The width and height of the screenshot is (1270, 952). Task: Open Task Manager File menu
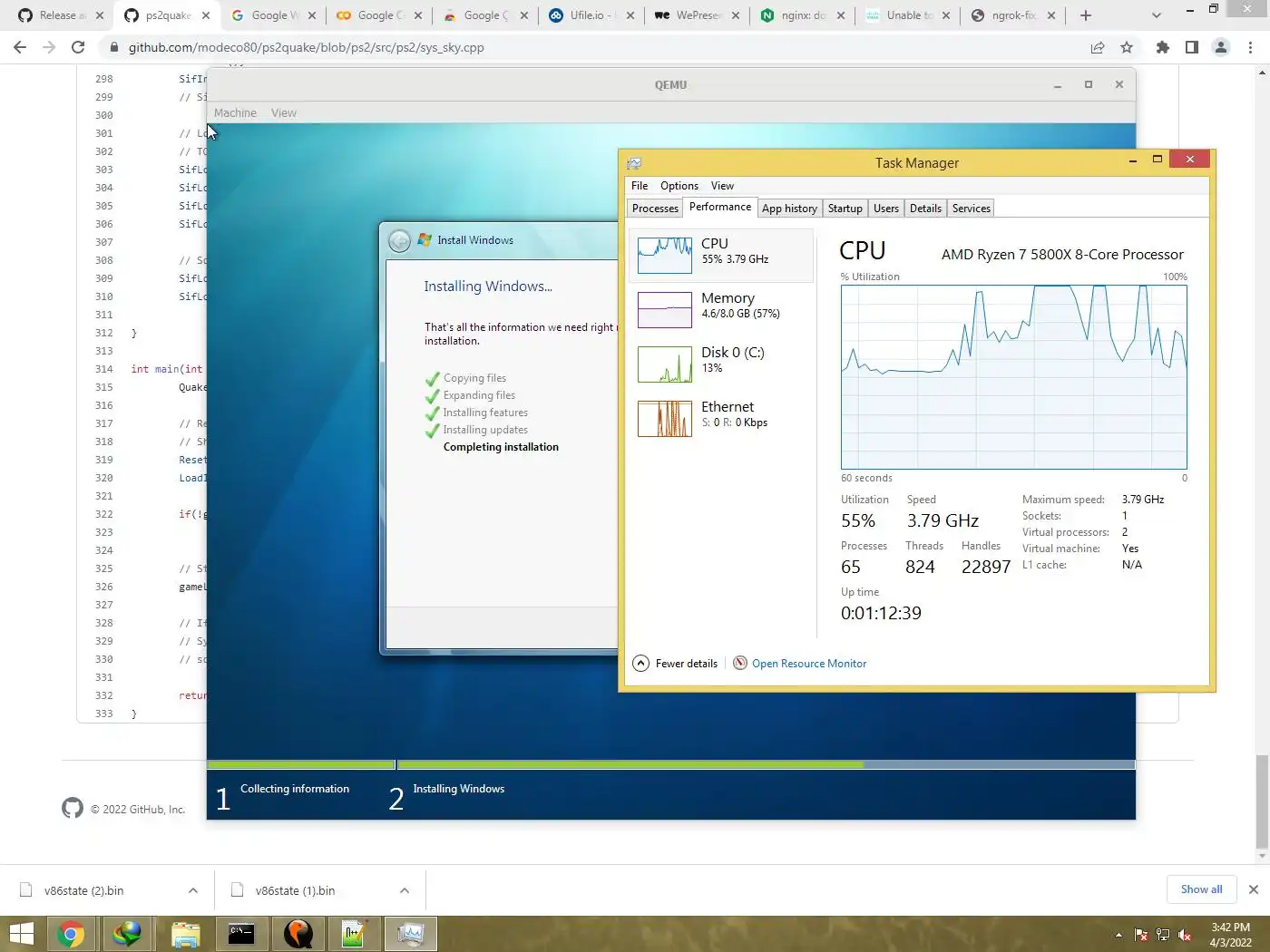tap(640, 186)
